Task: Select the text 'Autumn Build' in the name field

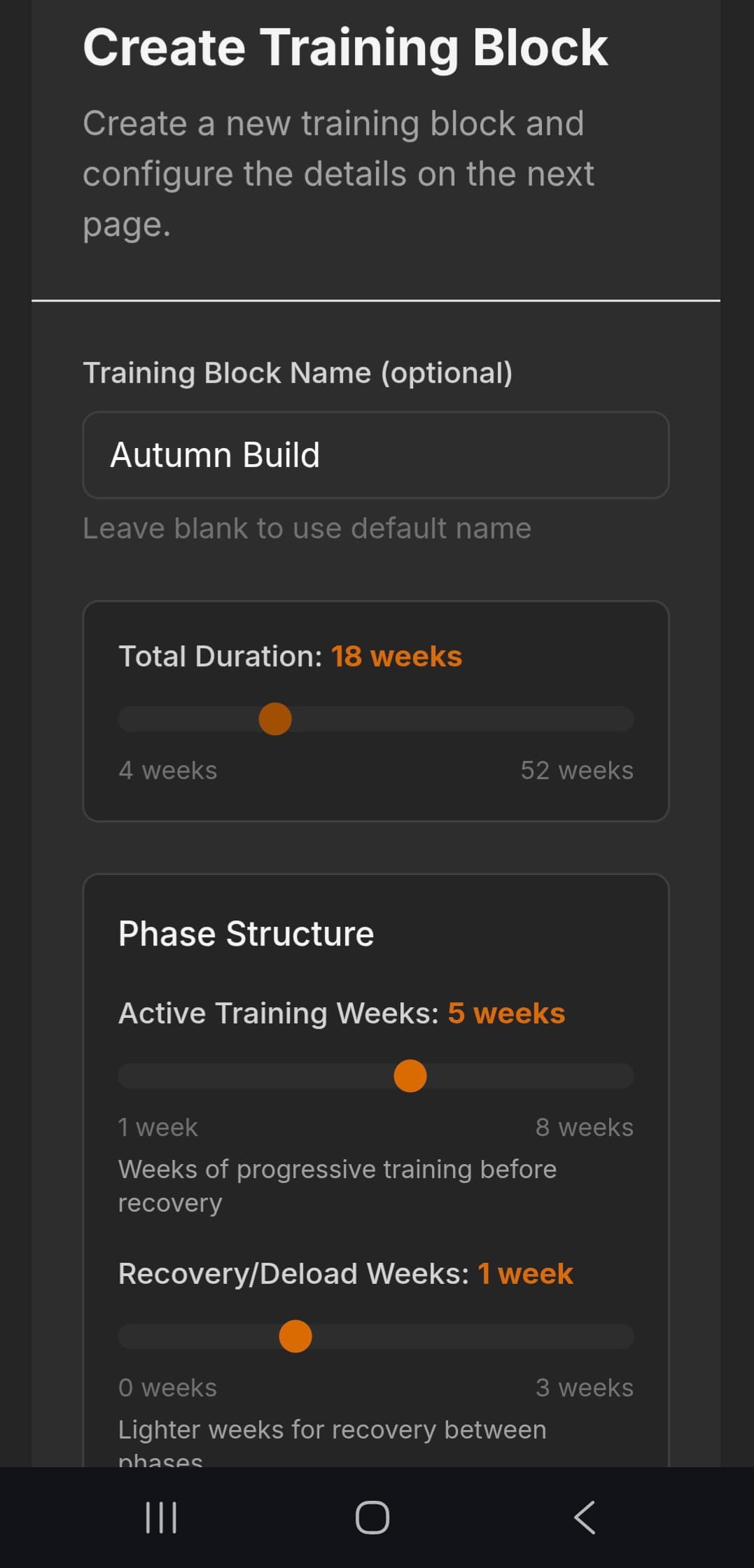Action: pyautogui.click(x=216, y=454)
